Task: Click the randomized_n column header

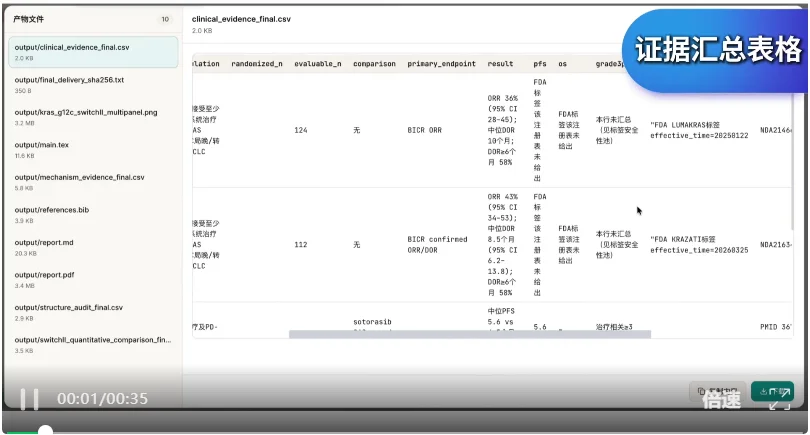Action: tap(257, 64)
